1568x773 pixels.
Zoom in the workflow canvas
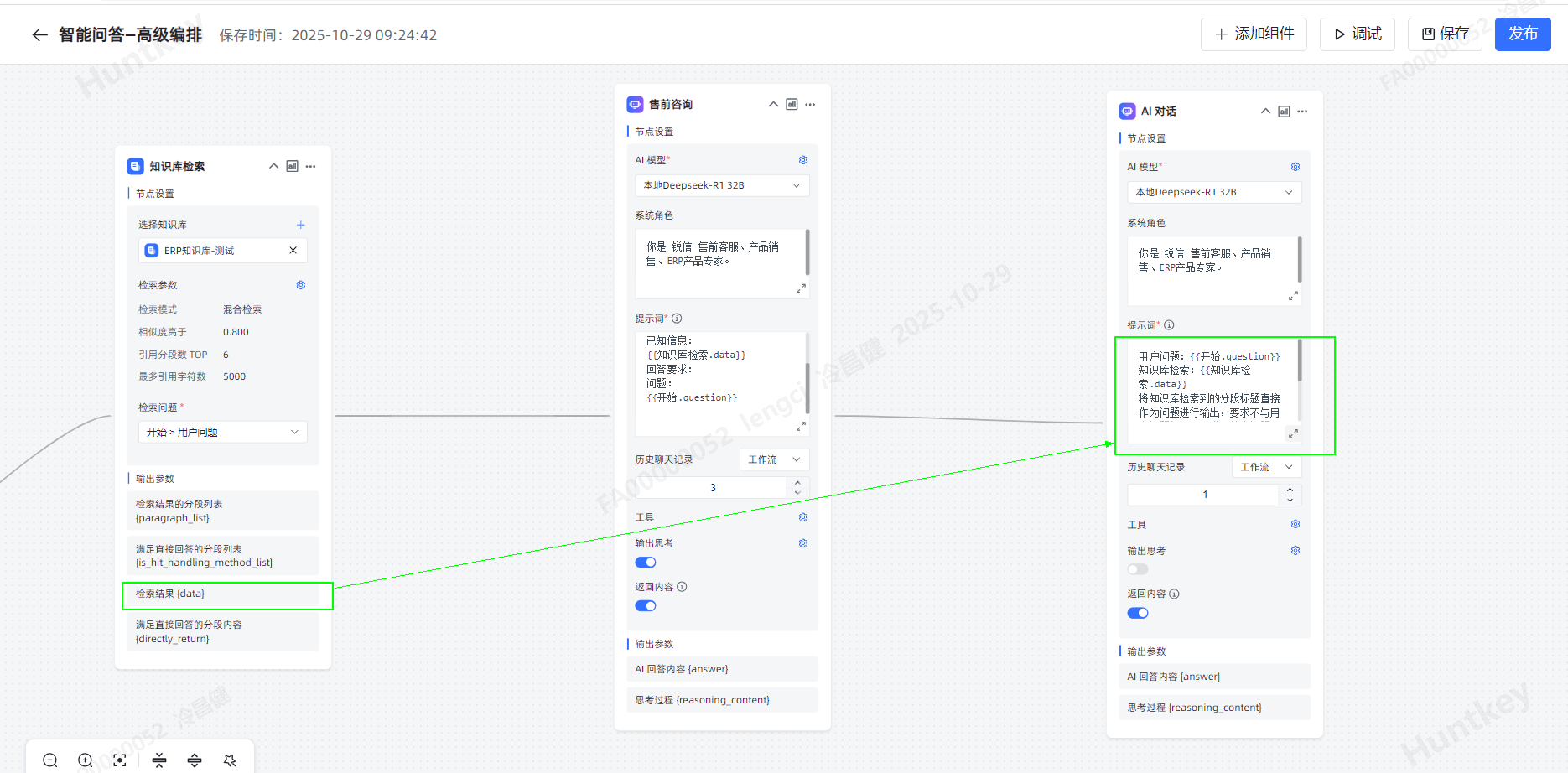click(86, 760)
